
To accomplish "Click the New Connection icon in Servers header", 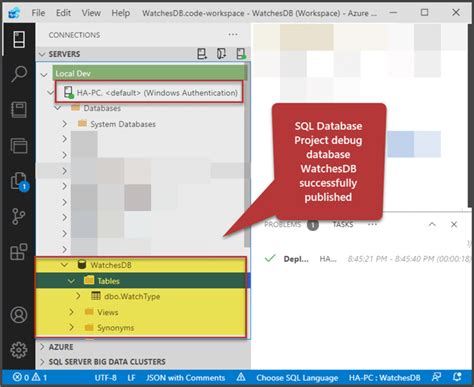I will click(202, 54).
